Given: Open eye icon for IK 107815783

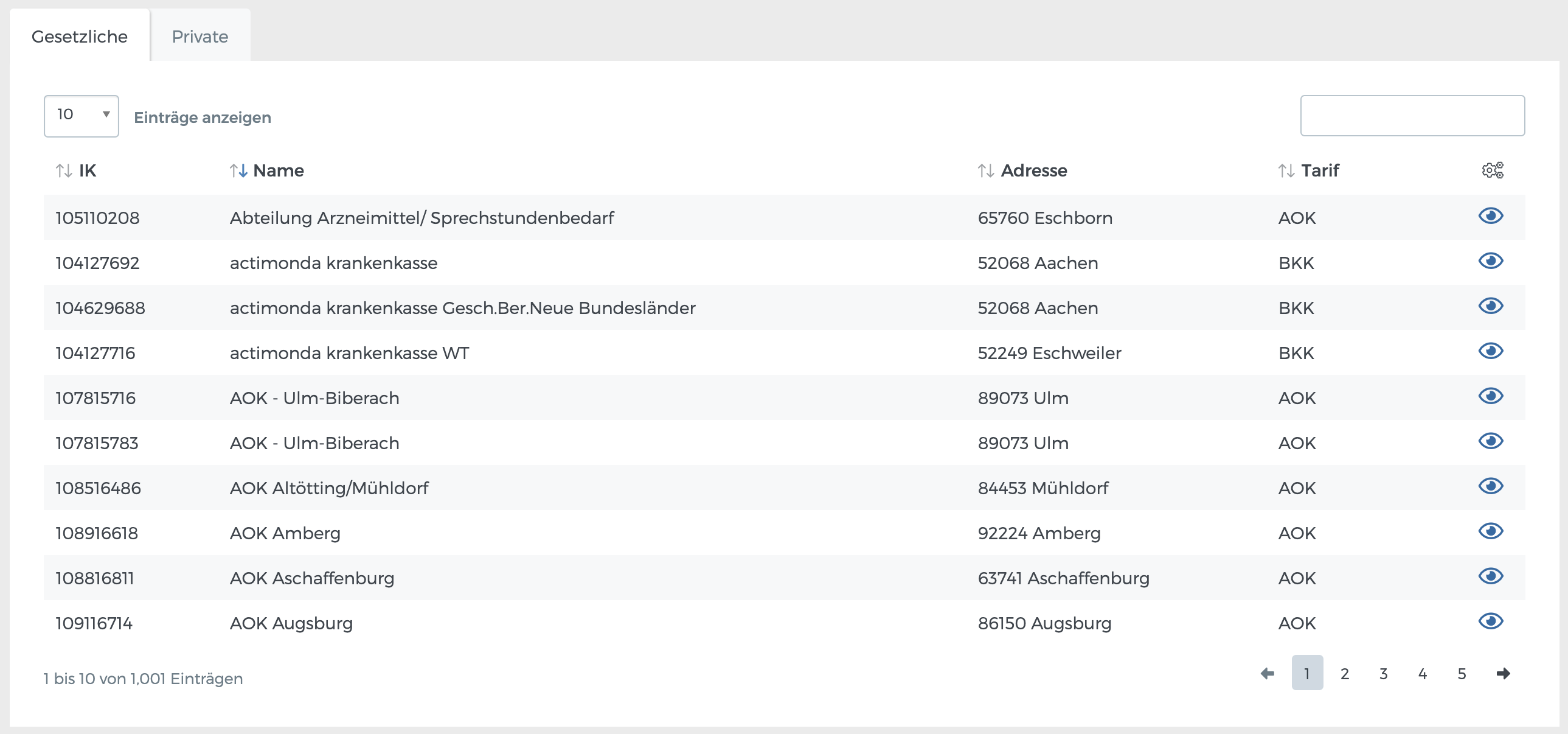Looking at the screenshot, I should click(1490, 442).
